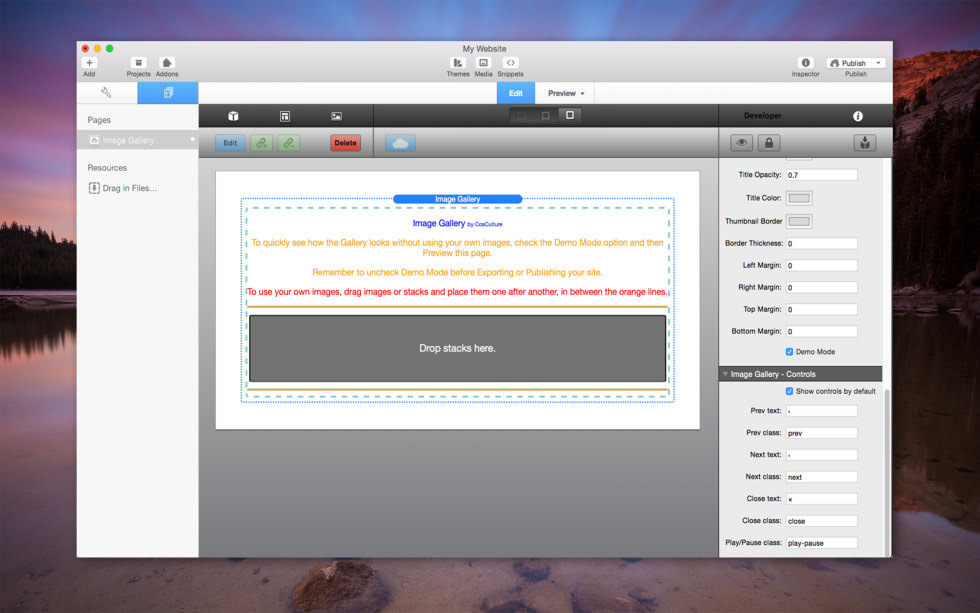This screenshot has width=980, height=613.
Task: Select the pages sidebar tab
Action: click(x=168, y=93)
